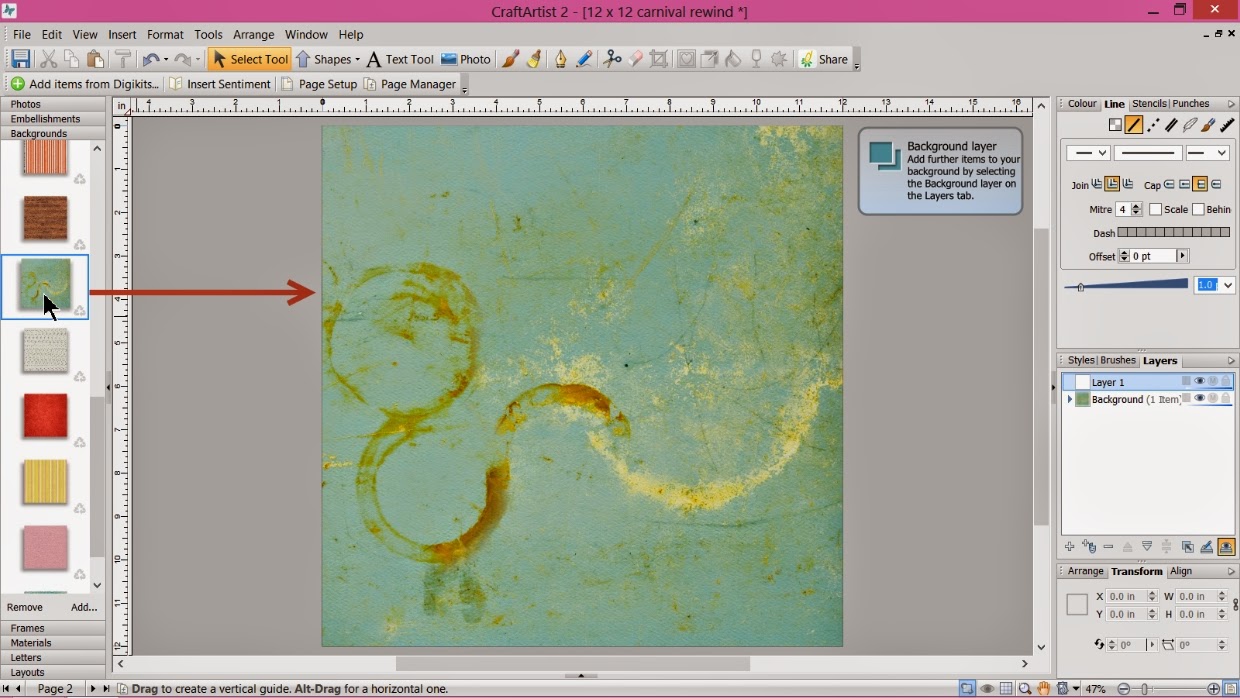Open Page Setup
The height and width of the screenshot is (698, 1240).
[x=319, y=84]
